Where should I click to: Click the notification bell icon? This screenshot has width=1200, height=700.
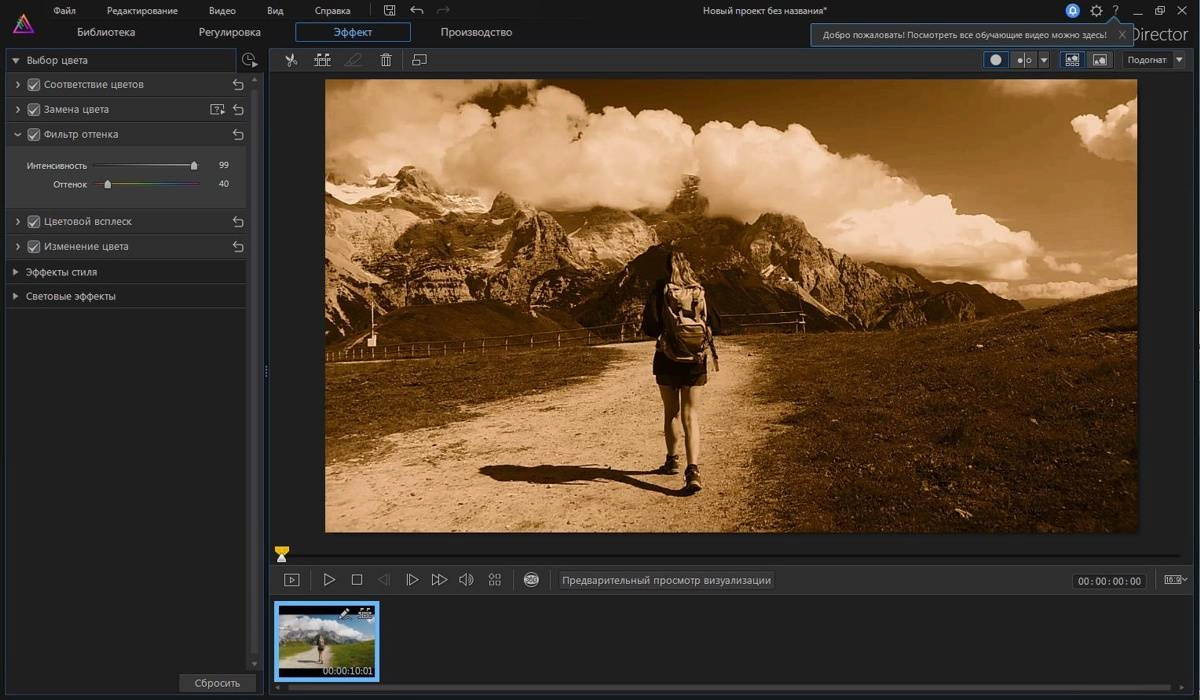1073,11
